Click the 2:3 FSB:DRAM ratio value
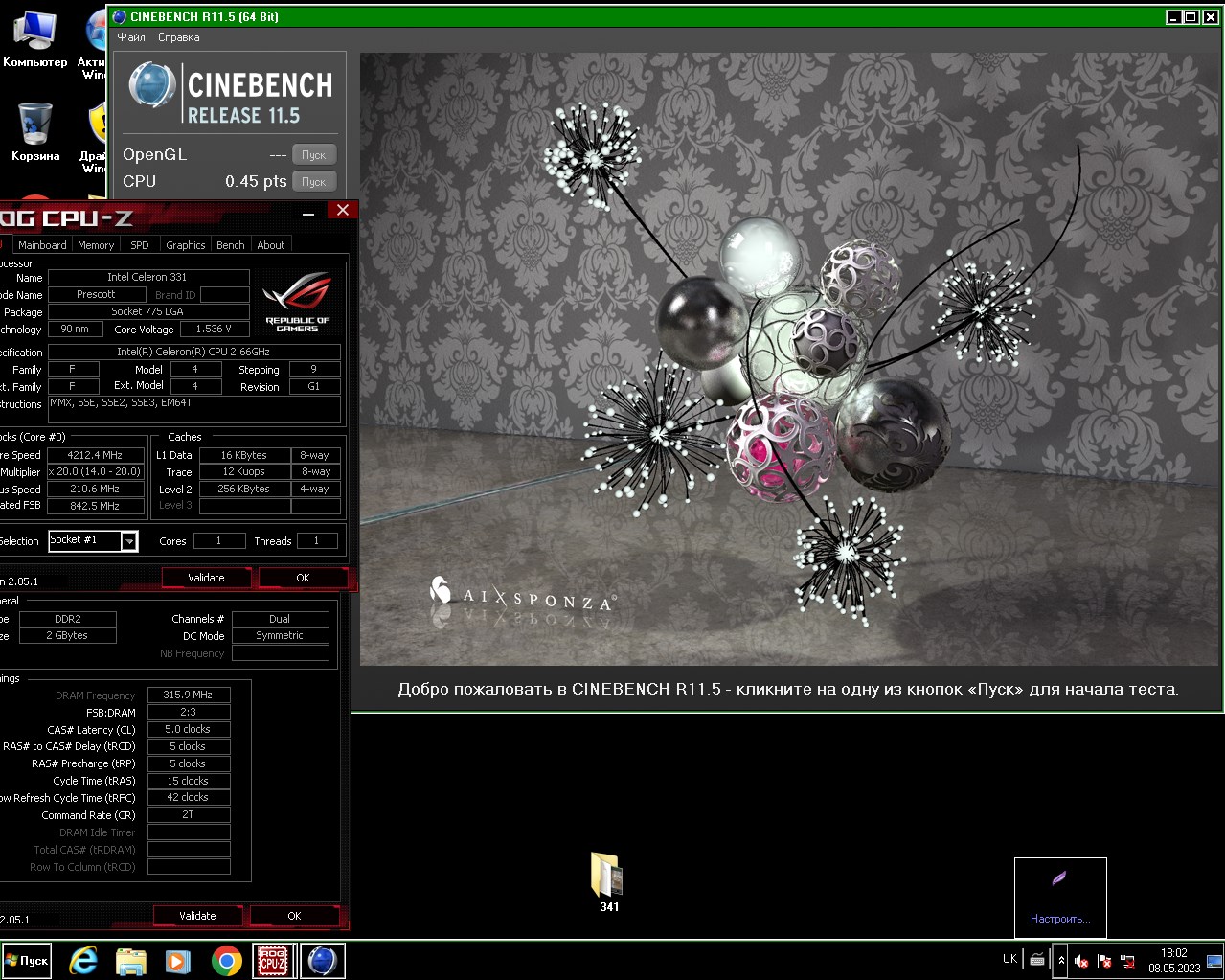This screenshot has height=980, width=1225. point(189,712)
